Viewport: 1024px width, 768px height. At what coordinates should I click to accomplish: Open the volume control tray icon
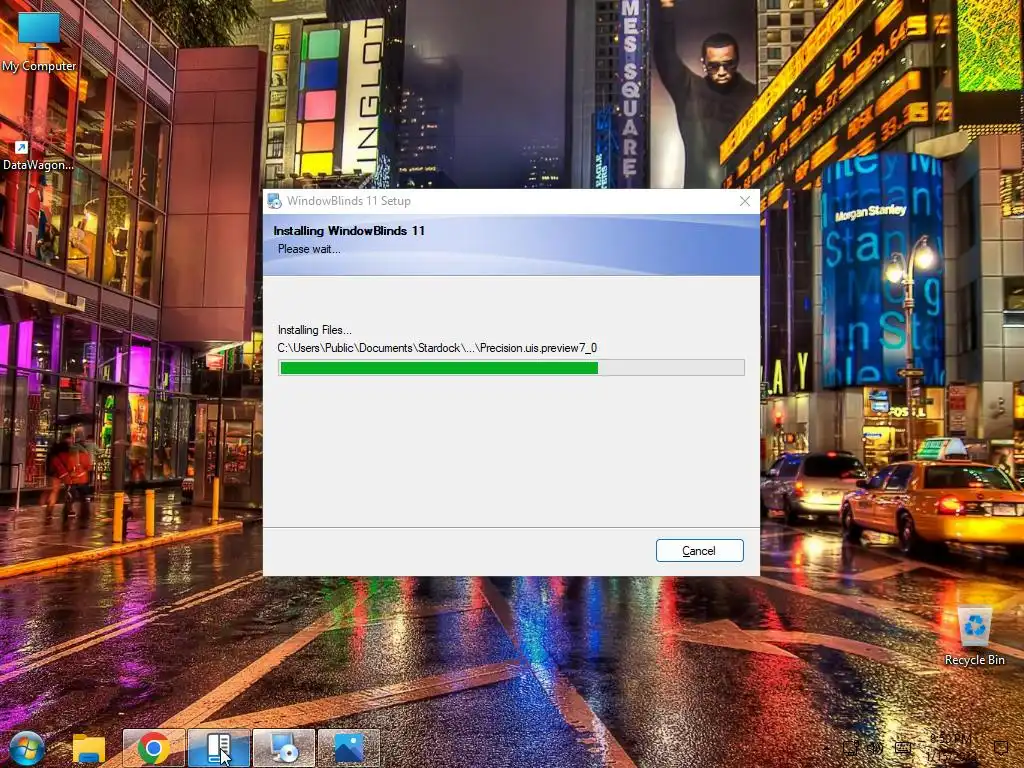tap(875, 748)
